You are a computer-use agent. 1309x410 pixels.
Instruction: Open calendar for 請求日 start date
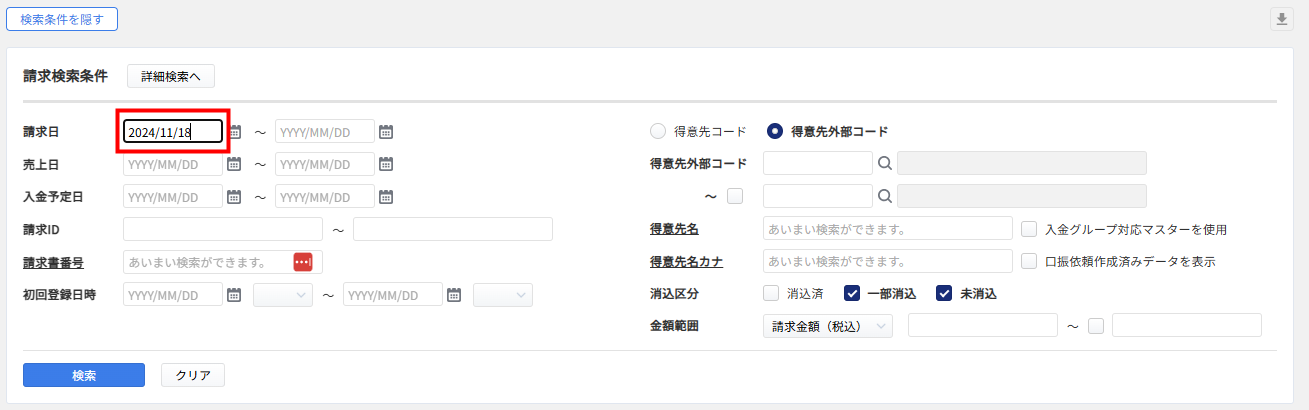(235, 131)
